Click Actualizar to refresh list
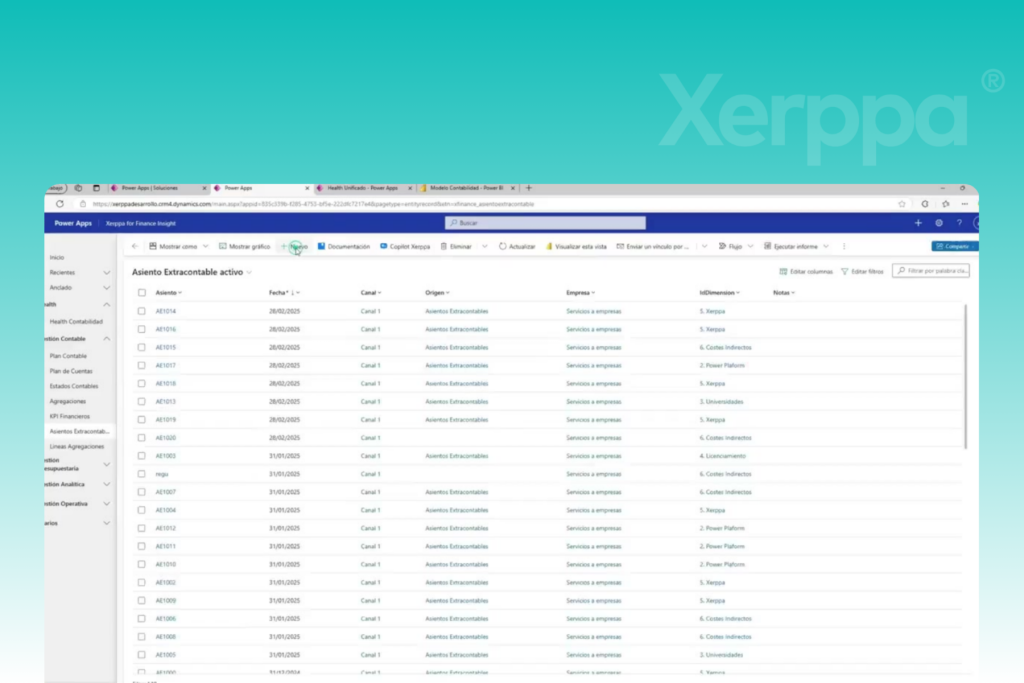The height and width of the screenshot is (683, 1024). [517, 246]
